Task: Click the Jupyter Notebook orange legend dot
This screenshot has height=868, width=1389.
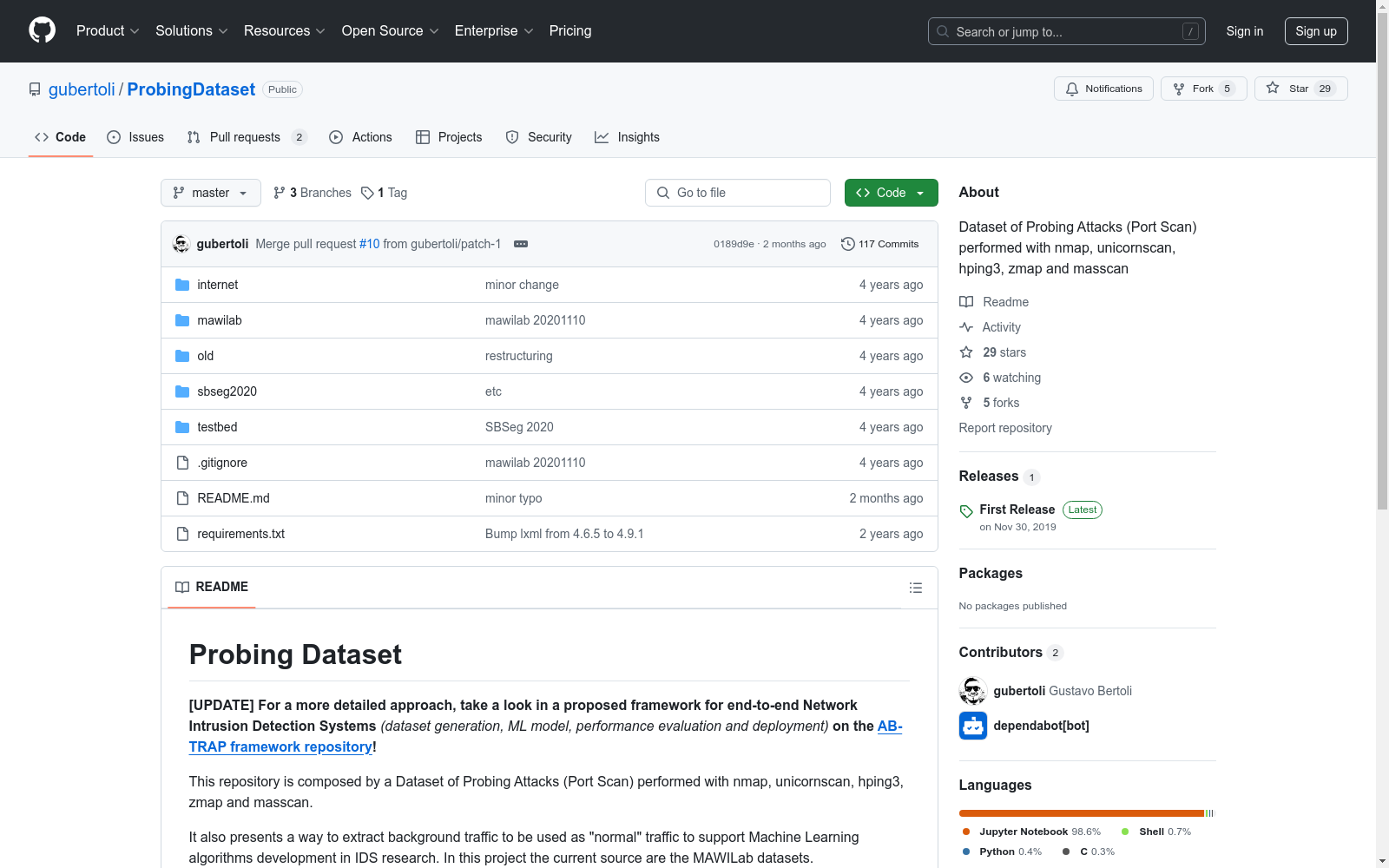Action: tap(966, 832)
